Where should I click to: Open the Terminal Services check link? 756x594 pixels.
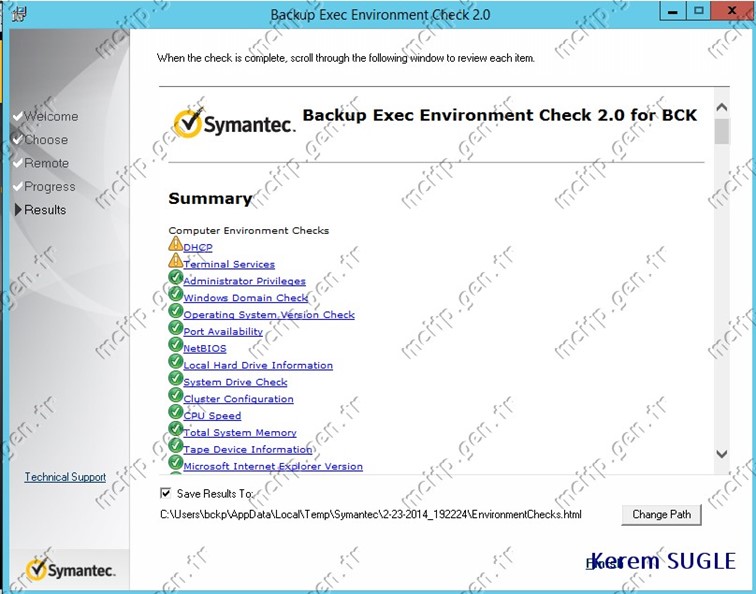click(x=229, y=264)
